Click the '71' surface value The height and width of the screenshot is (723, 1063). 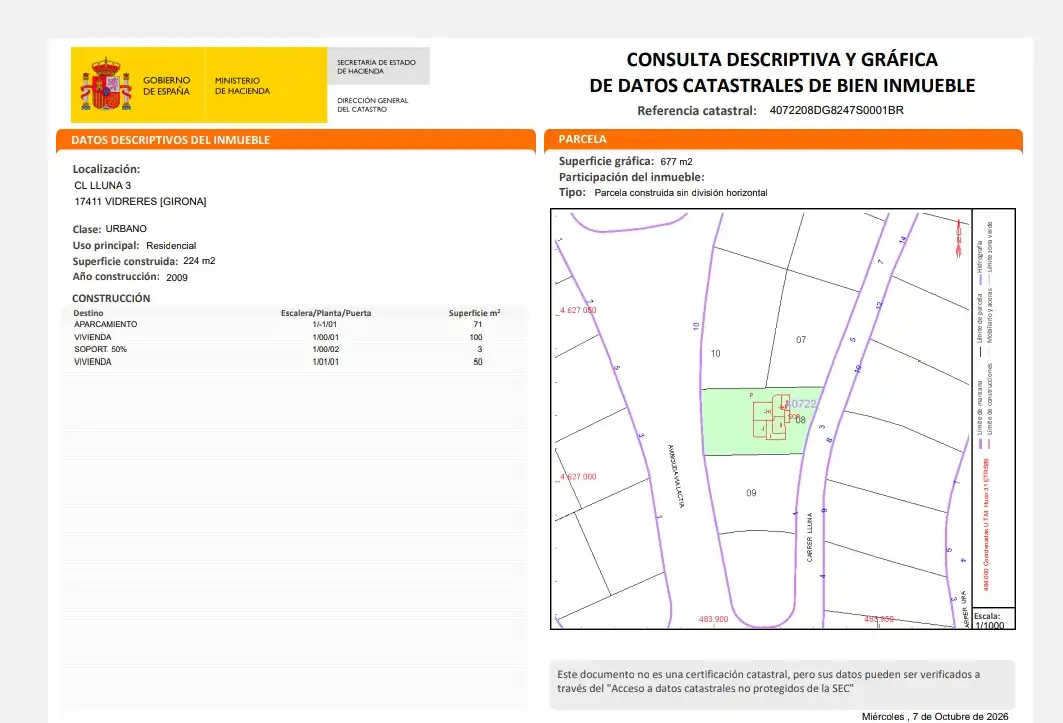478,324
